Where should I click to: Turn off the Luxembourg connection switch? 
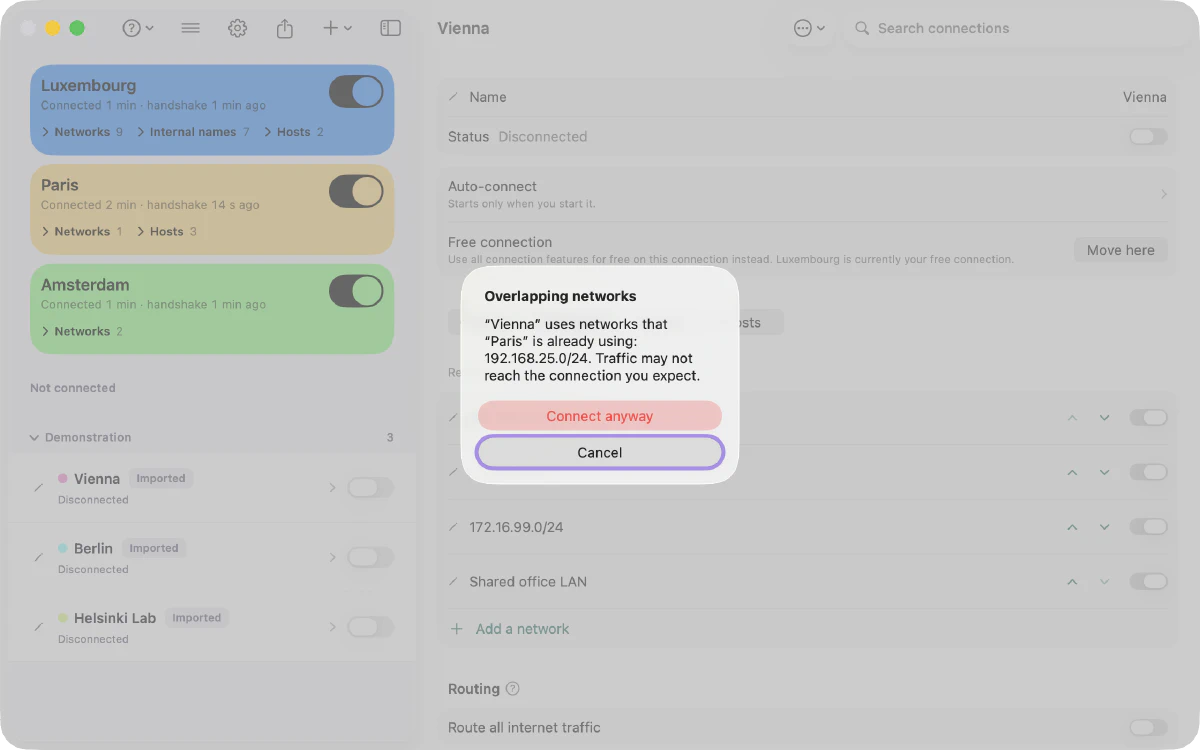[x=356, y=92]
